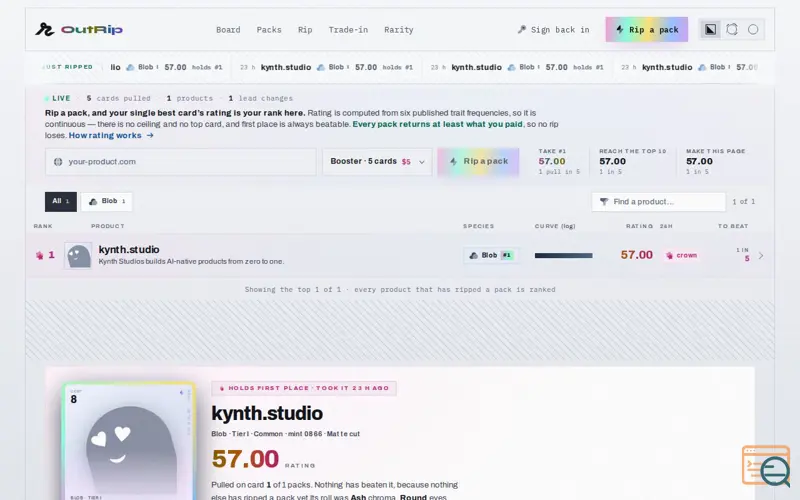Select the Blob species filter tab

[x=107, y=202]
